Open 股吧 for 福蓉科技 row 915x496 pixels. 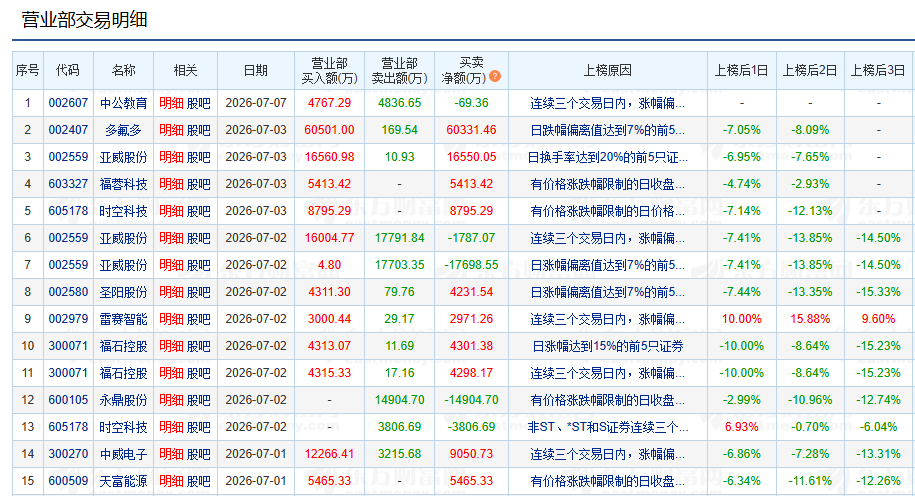pyautogui.click(x=198, y=184)
